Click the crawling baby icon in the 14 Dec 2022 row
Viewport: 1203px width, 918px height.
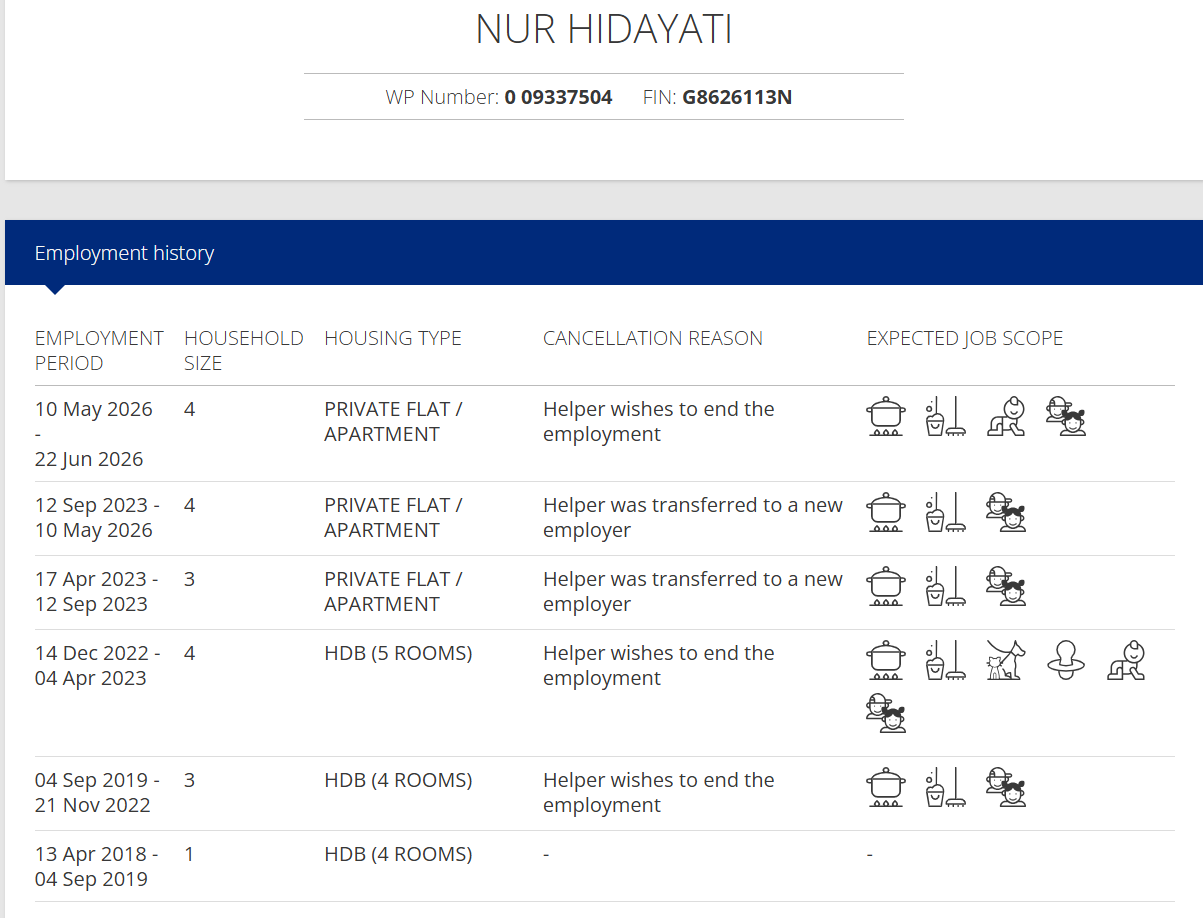click(x=1126, y=661)
